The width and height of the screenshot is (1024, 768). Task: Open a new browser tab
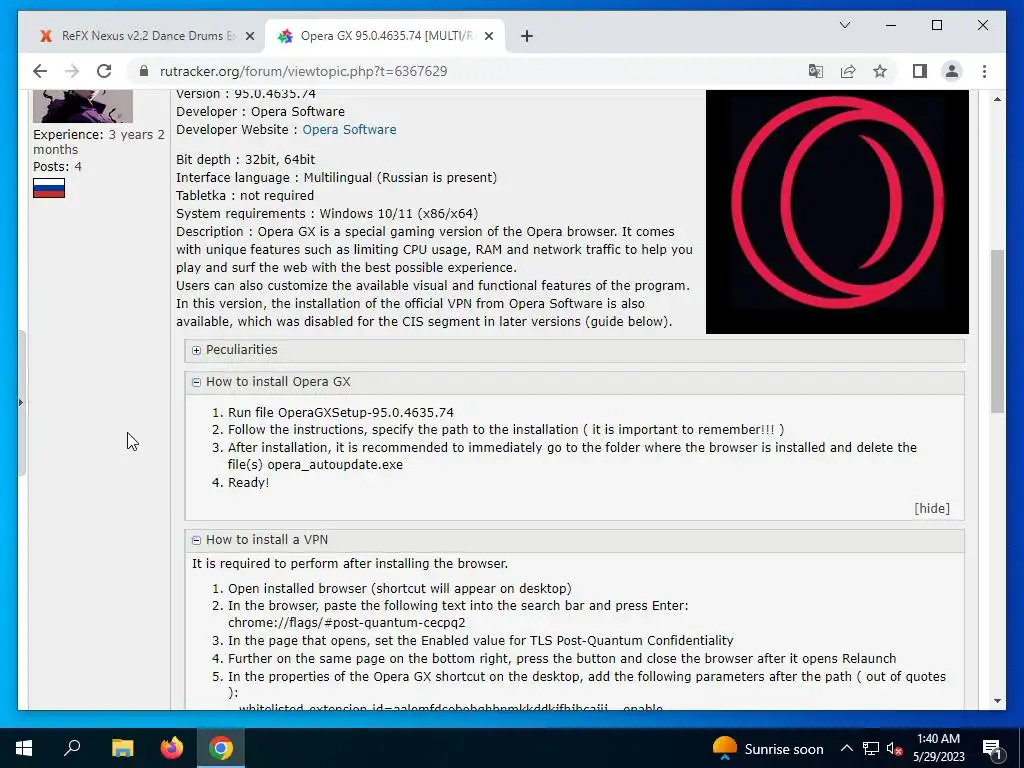click(x=527, y=36)
